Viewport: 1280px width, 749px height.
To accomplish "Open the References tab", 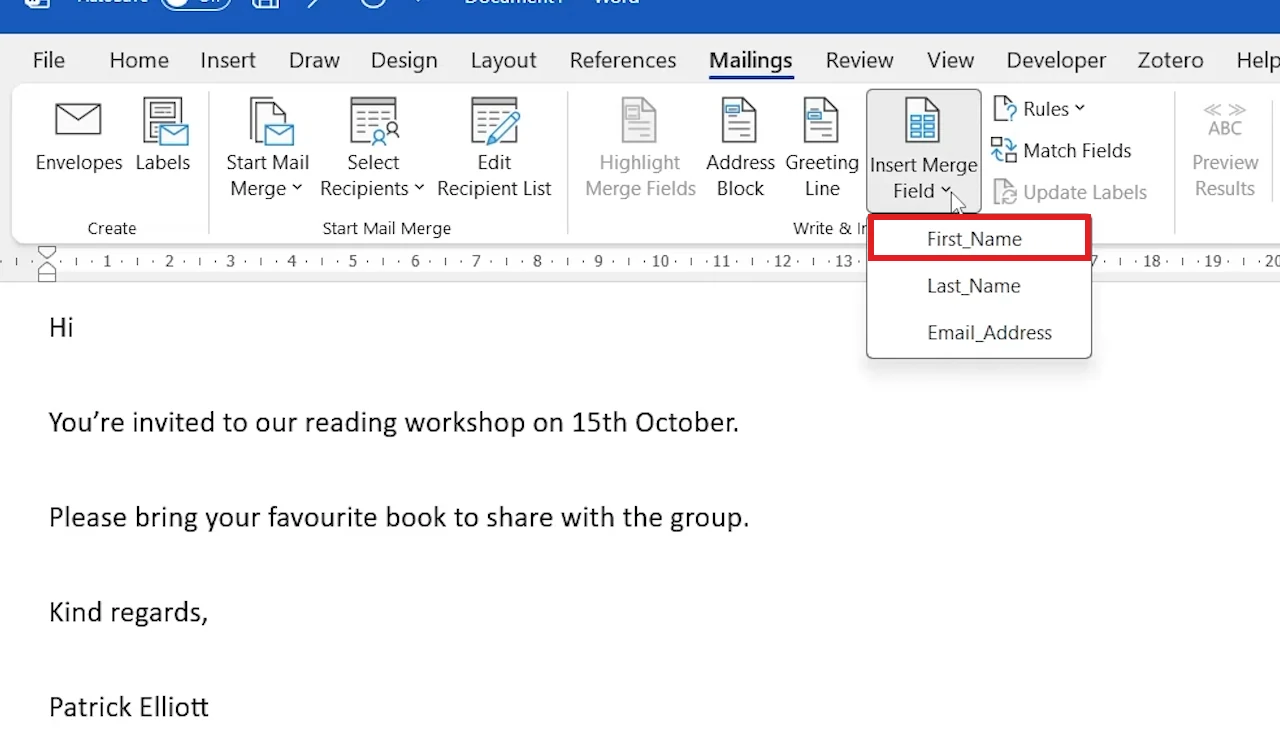I will coord(623,60).
